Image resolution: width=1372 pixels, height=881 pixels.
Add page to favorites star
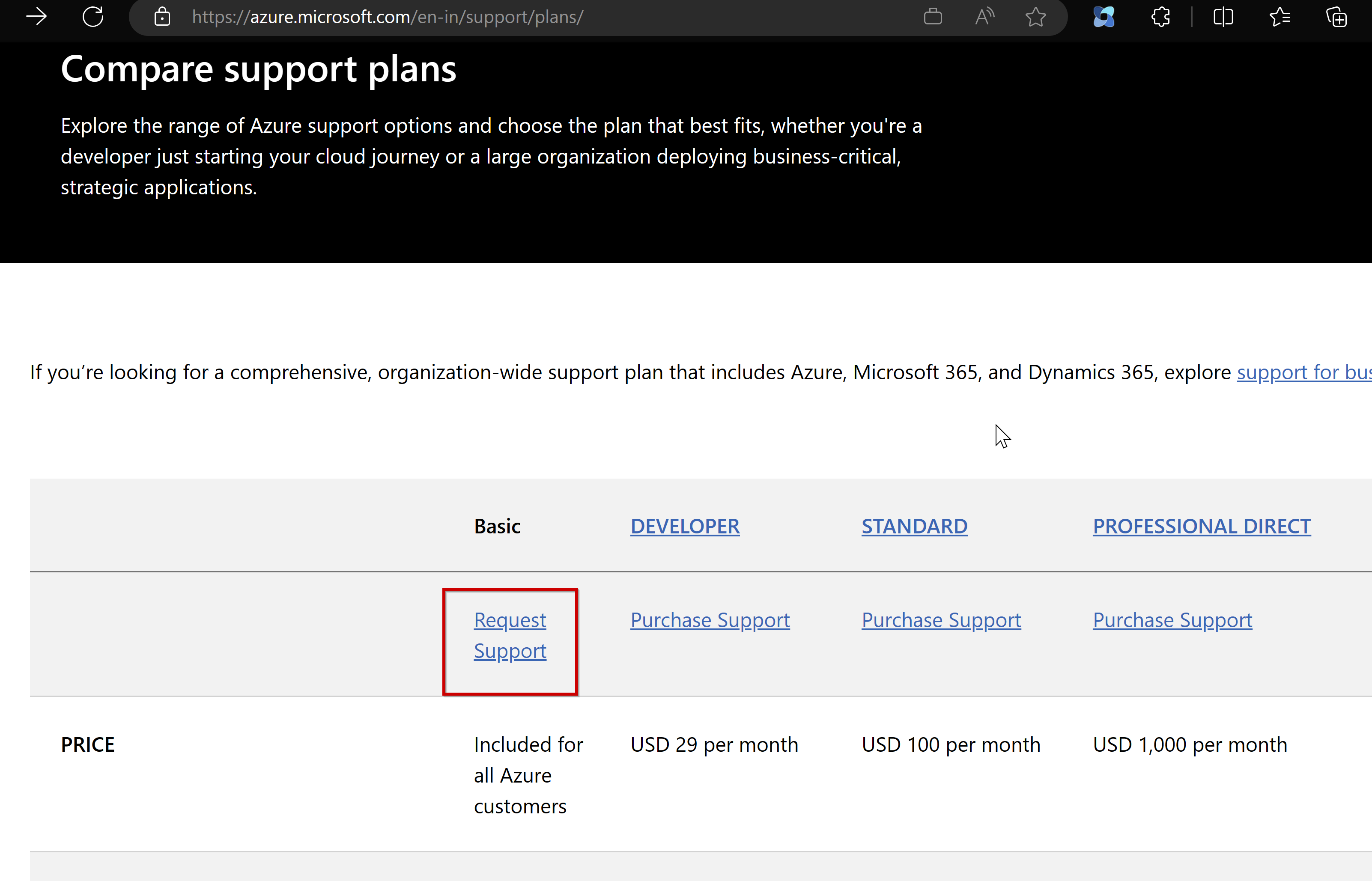coord(1035,17)
